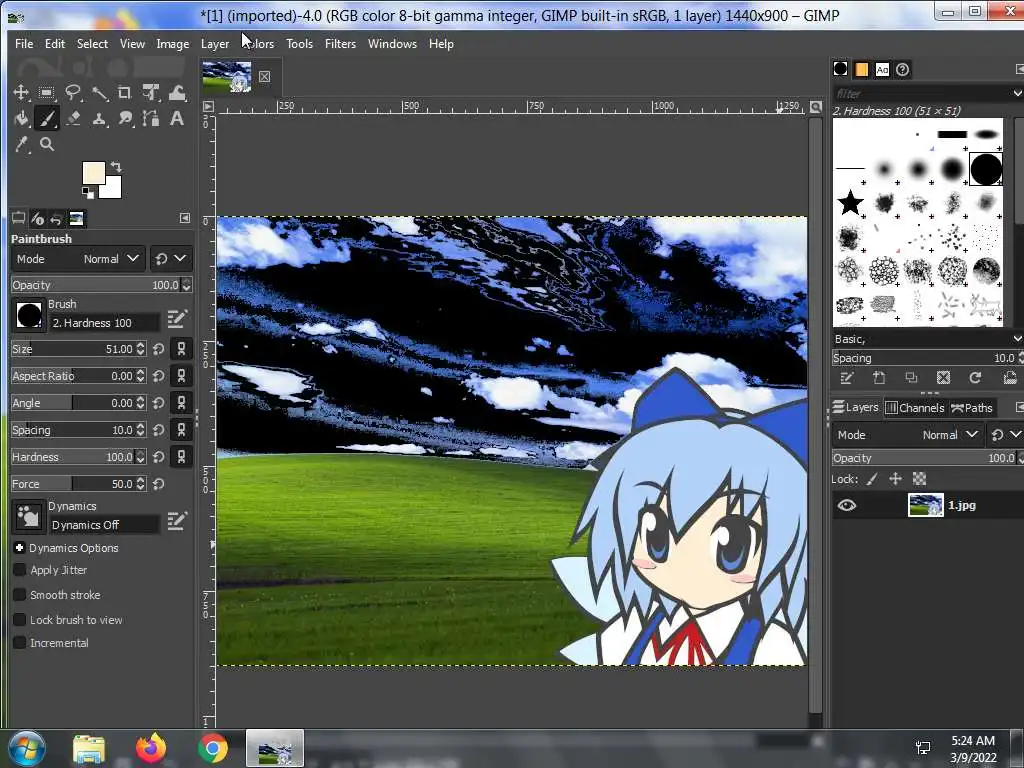Select the Paths tool
The image size is (1024, 768).
(x=151, y=118)
